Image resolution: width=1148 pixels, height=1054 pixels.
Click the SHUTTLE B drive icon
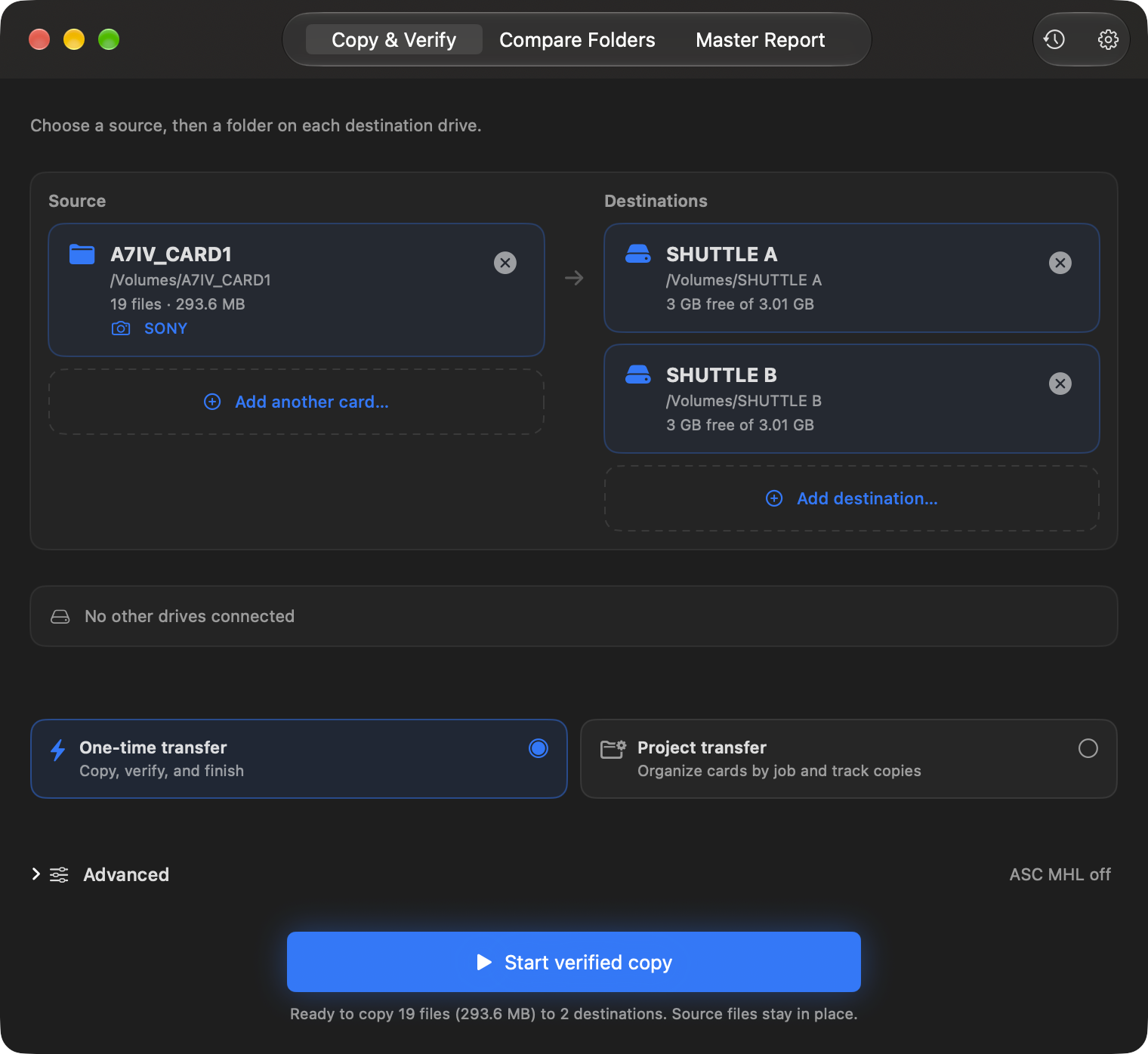click(638, 374)
